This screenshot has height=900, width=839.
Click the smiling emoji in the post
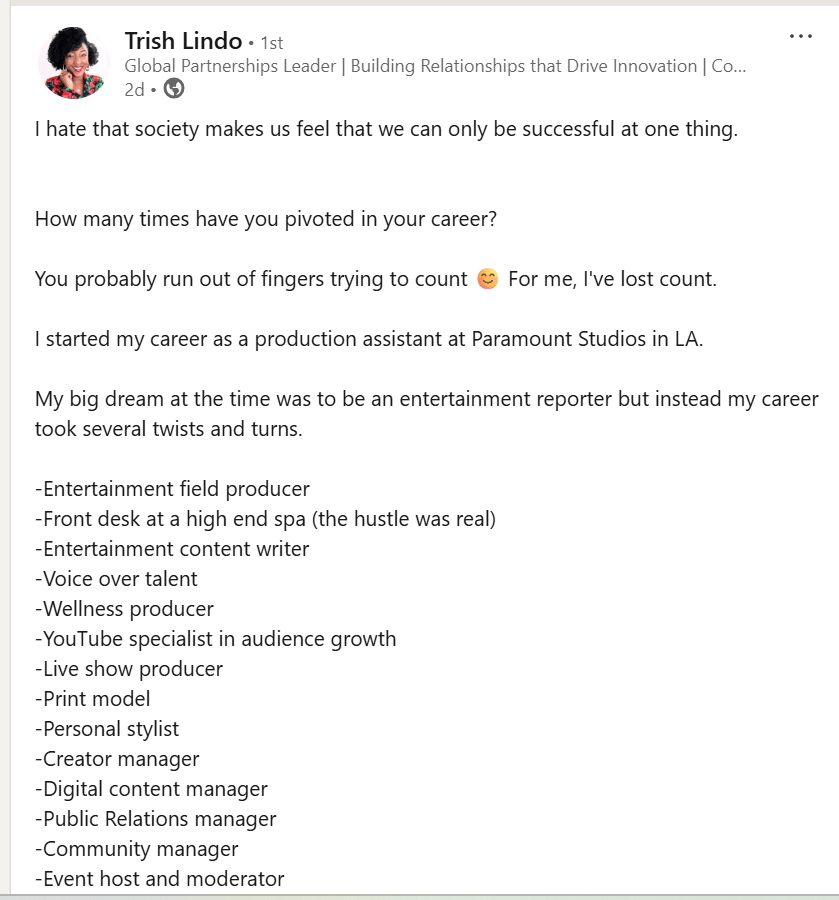[x=487, y=279]
